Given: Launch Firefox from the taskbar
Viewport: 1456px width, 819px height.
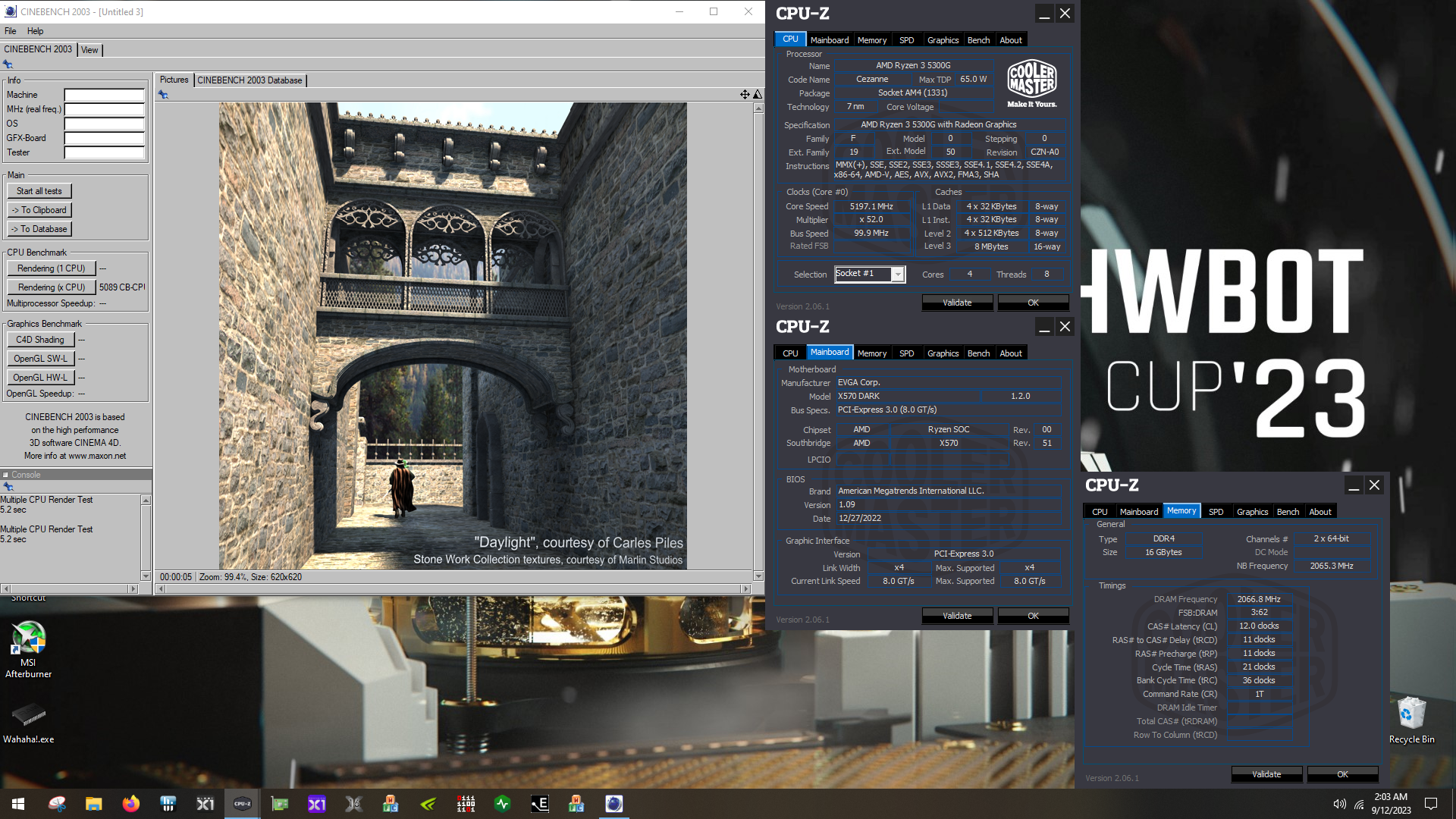Looking at the screenshot, I should [x=131, y=804].
